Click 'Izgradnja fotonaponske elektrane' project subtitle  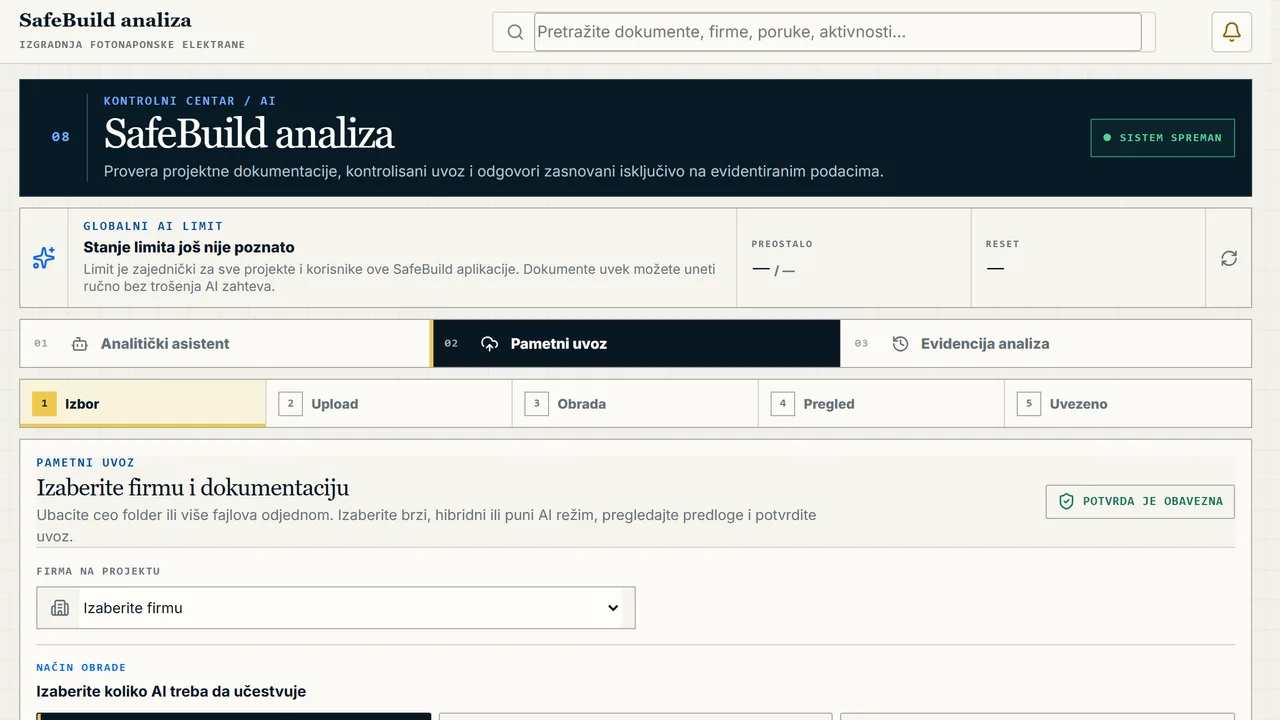[132, 45]
